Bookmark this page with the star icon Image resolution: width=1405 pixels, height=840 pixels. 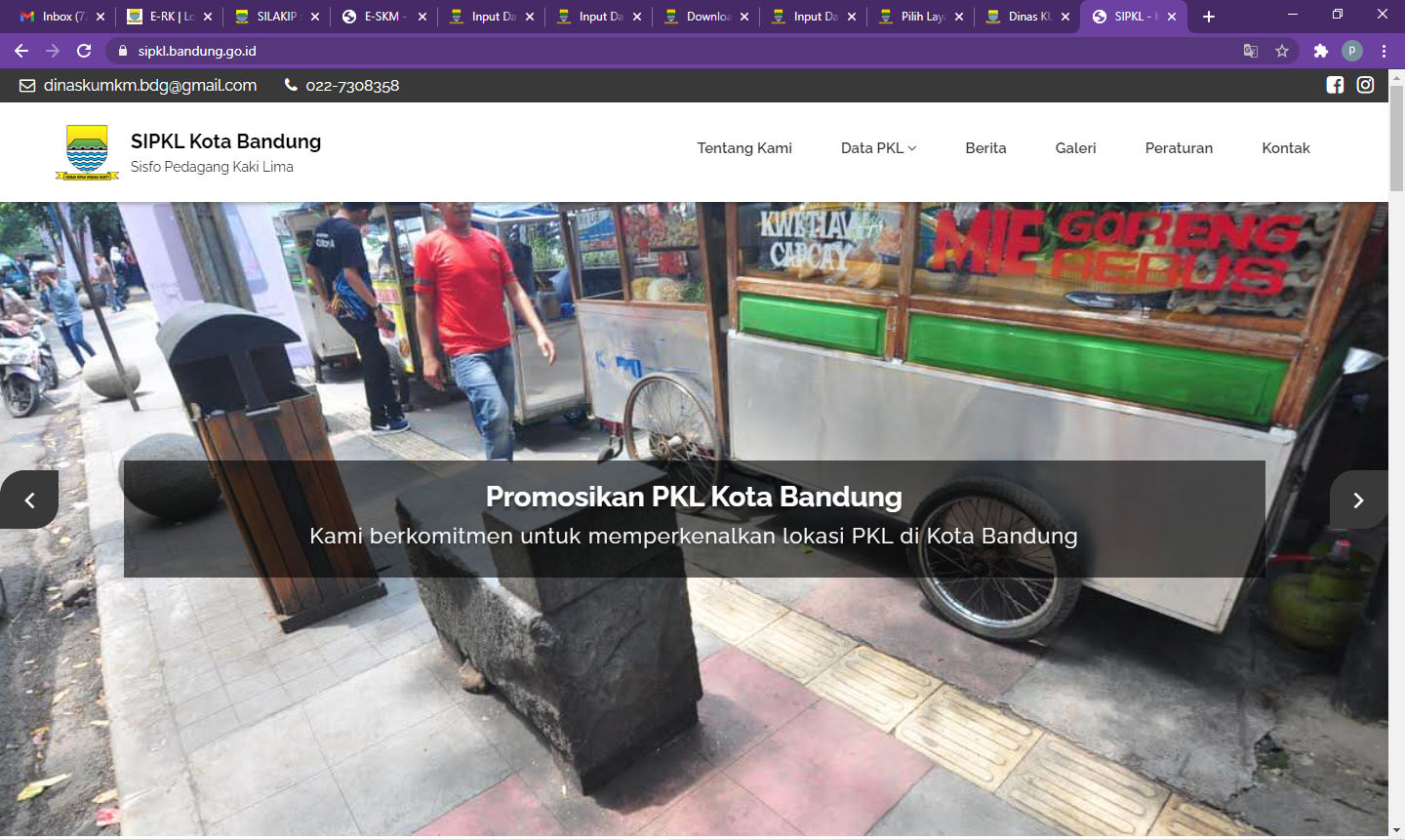tap(1282, 51)
